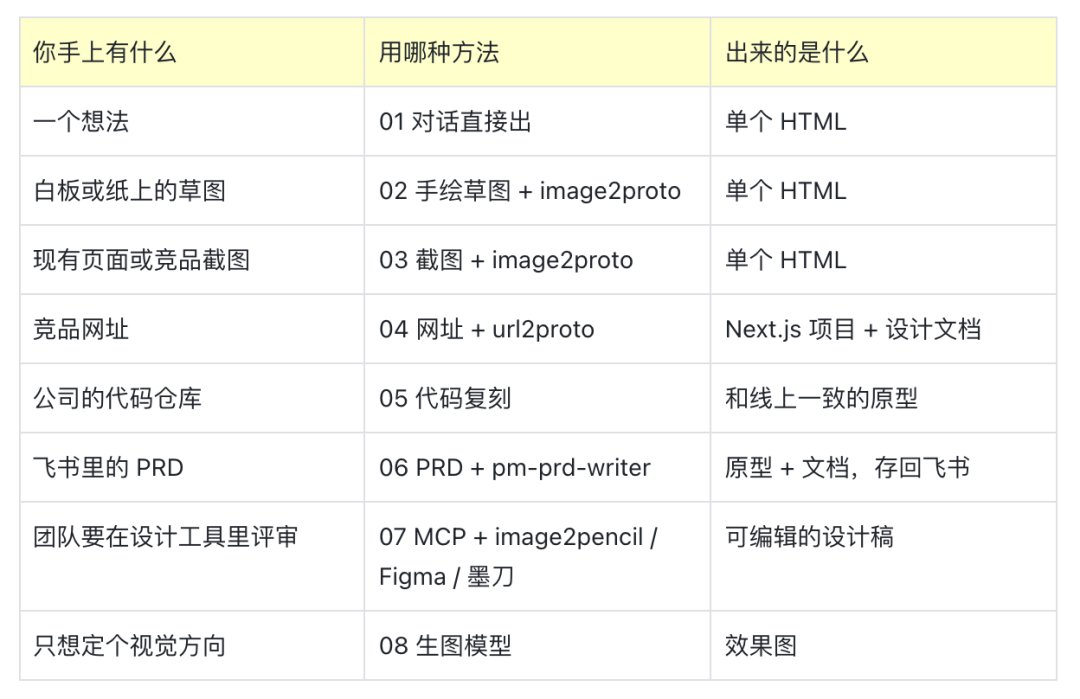Select the cell "08 生图模型"
Image resolution: width=1080 pixels, height=699 pixels.
tap(537, 646)
